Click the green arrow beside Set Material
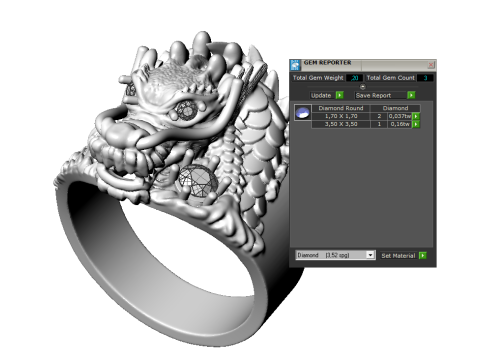The height and width of the screenshot is (360, 480). (x=423, y=256)
